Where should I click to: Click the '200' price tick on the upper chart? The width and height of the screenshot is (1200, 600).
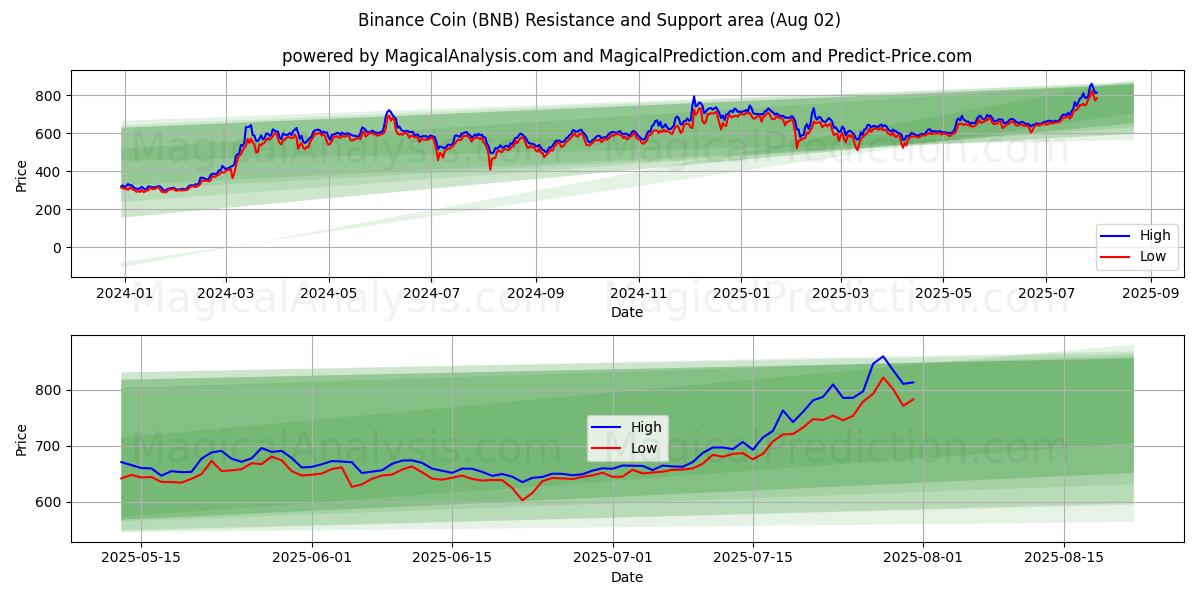[50, 210]
